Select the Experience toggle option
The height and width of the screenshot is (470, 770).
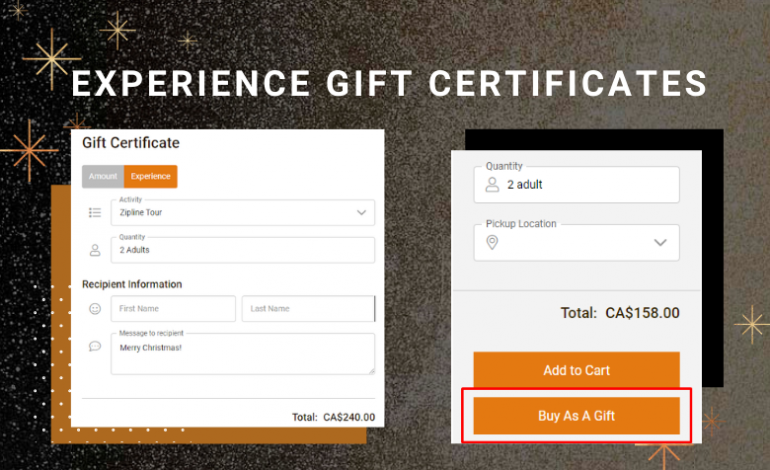151,176
